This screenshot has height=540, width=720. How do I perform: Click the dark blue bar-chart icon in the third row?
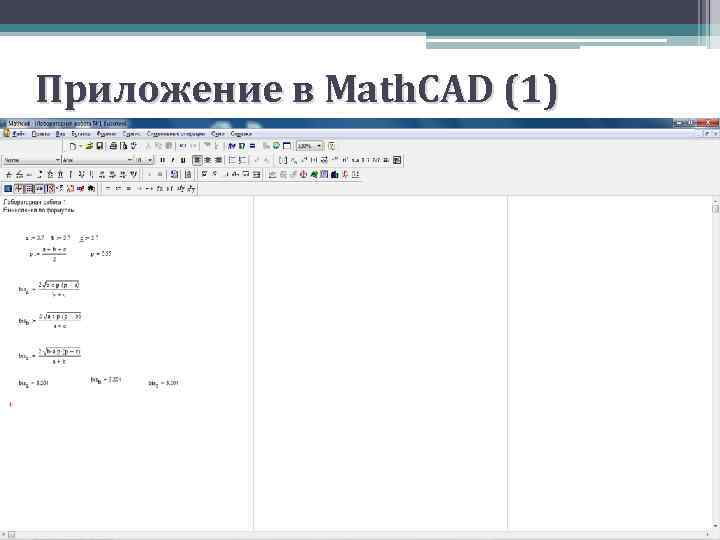pyautogui.click(x=334, y=174)
